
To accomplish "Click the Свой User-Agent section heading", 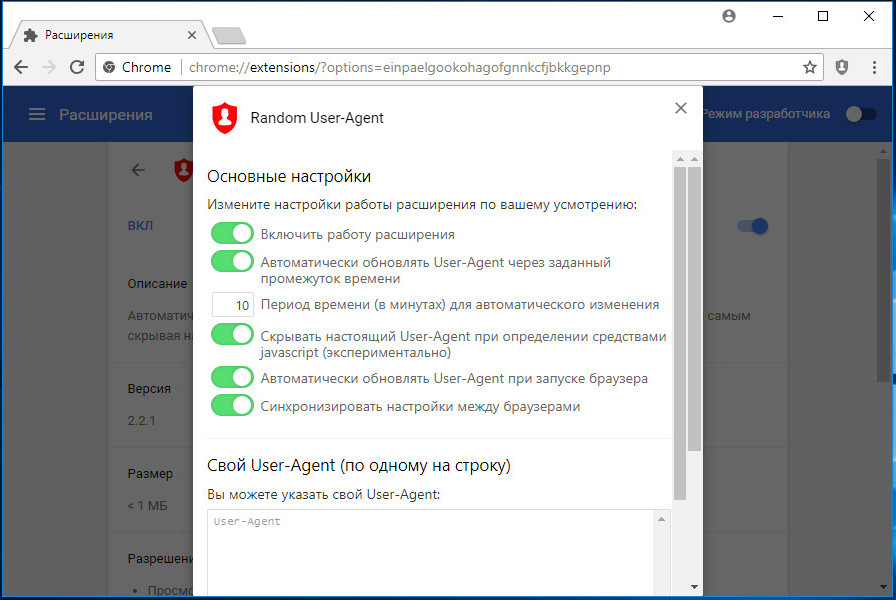I will (x=358, y=466).
